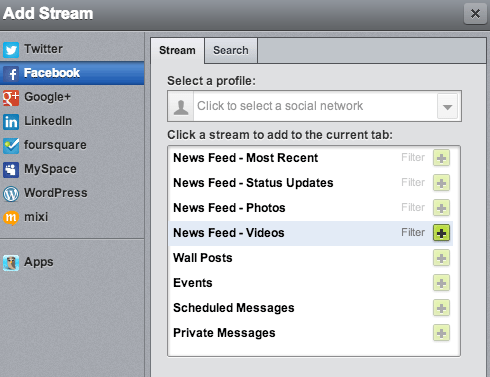This screenshot has width=490, height=377.
Task: Add the Events stream with plus button
Action: point(441,283)
